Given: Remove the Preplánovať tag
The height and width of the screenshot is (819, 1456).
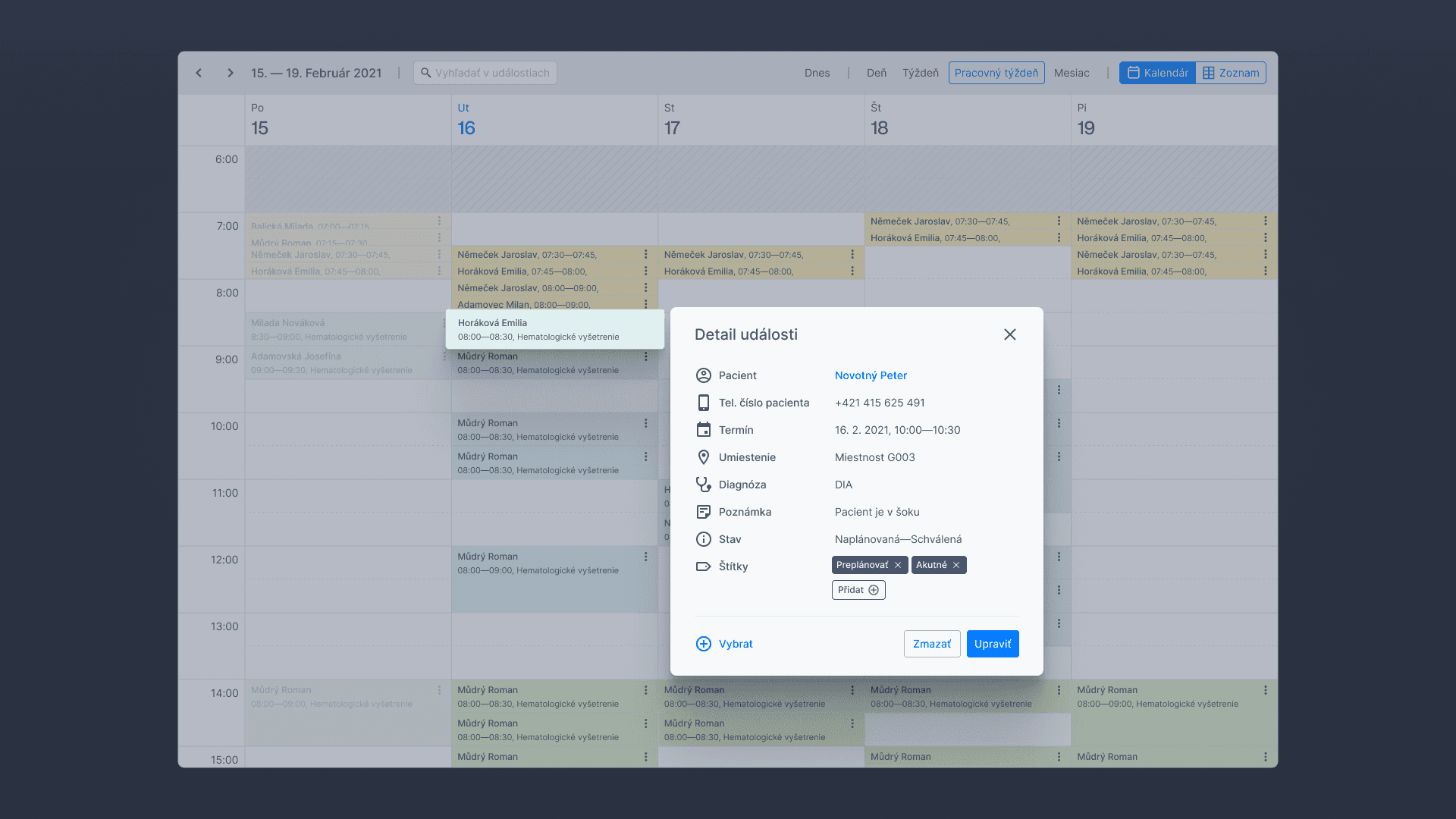Looking at the screenshot, I should pyautogui.click(x=898, y=565).
